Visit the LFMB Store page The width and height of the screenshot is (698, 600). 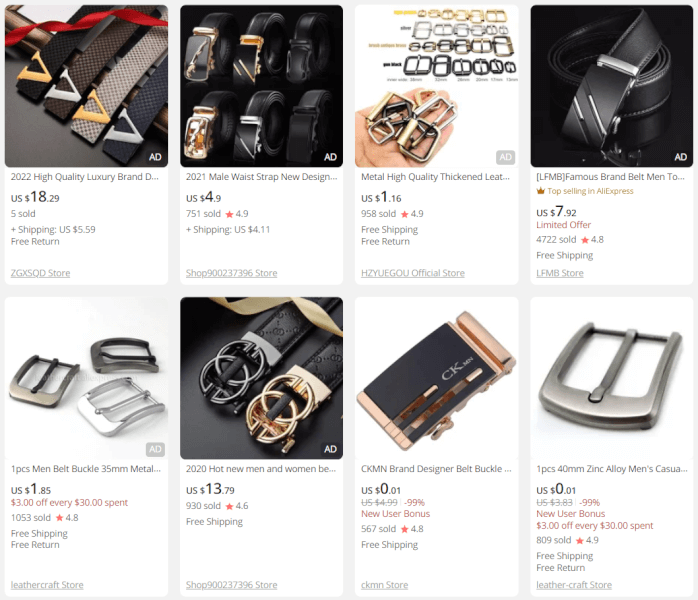[x=560, y=273]
